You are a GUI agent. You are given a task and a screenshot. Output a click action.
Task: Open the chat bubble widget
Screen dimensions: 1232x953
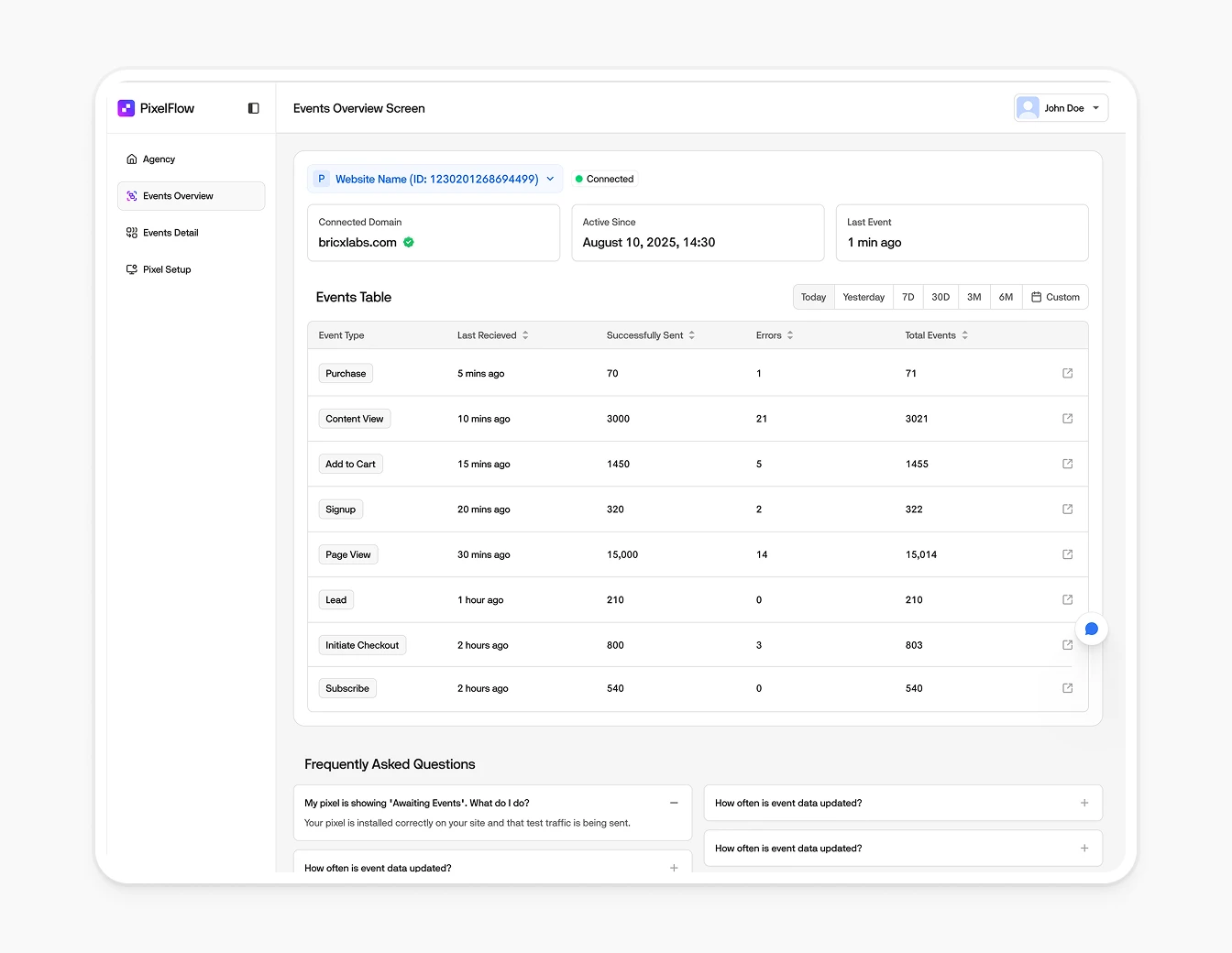(x=1091, y=629)
